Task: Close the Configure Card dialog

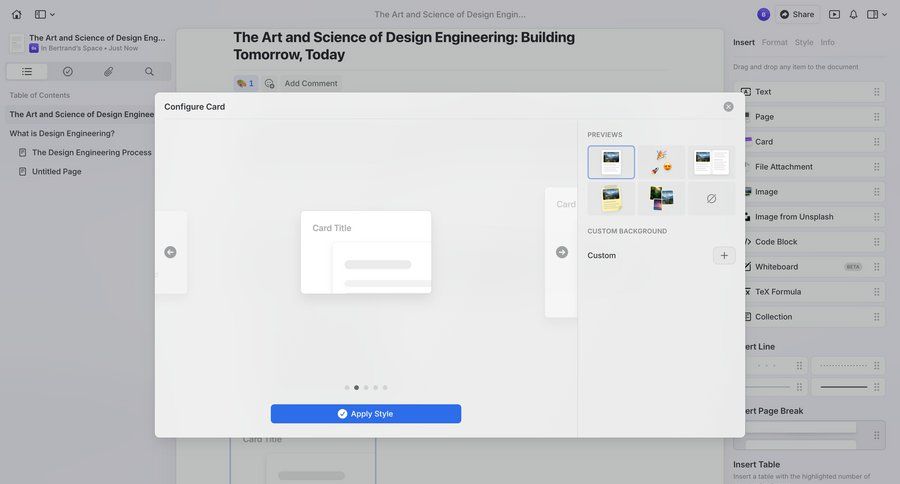Action: click(x=728, y=107)
